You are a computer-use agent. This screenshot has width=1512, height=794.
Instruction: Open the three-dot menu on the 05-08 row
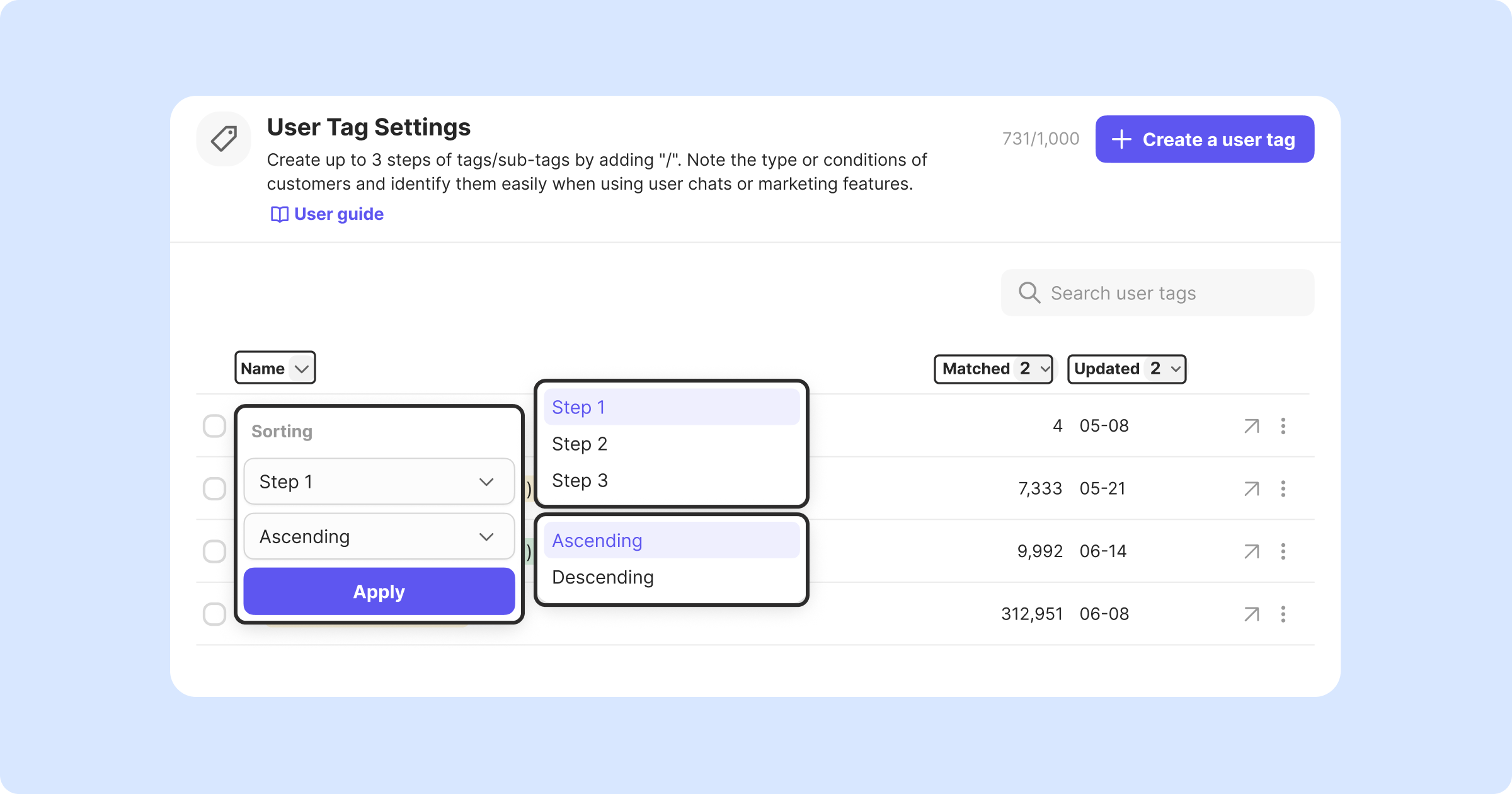(1283, 426)
